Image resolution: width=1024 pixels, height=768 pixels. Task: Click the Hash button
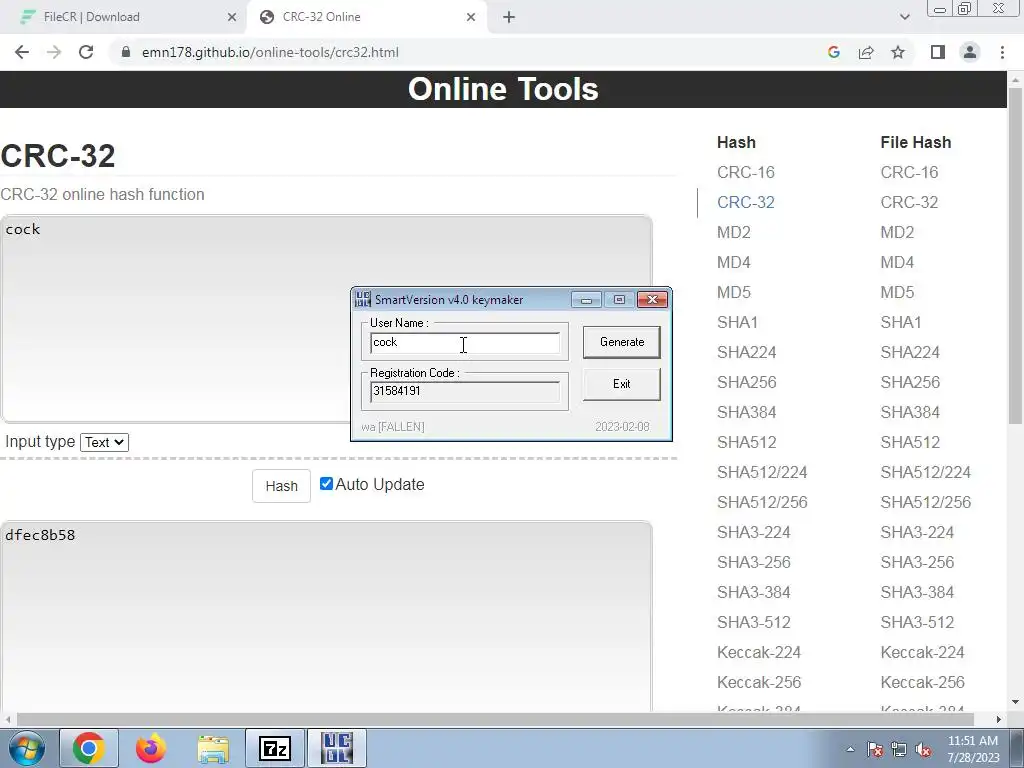[x=281, y=486]
